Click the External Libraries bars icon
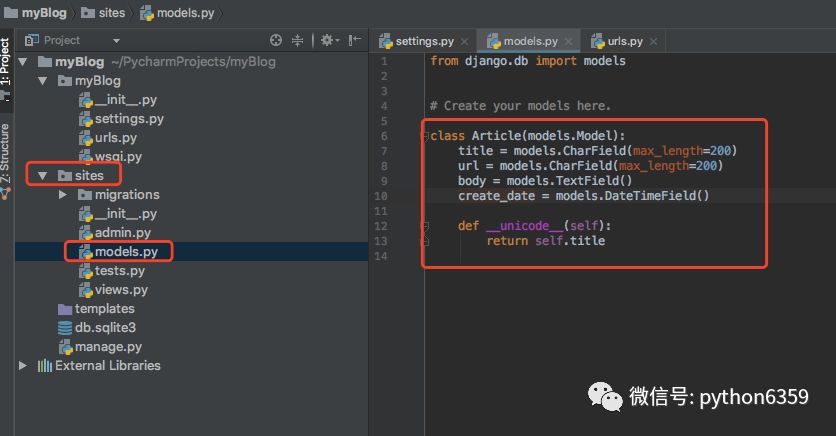 [x=45, y=366]
